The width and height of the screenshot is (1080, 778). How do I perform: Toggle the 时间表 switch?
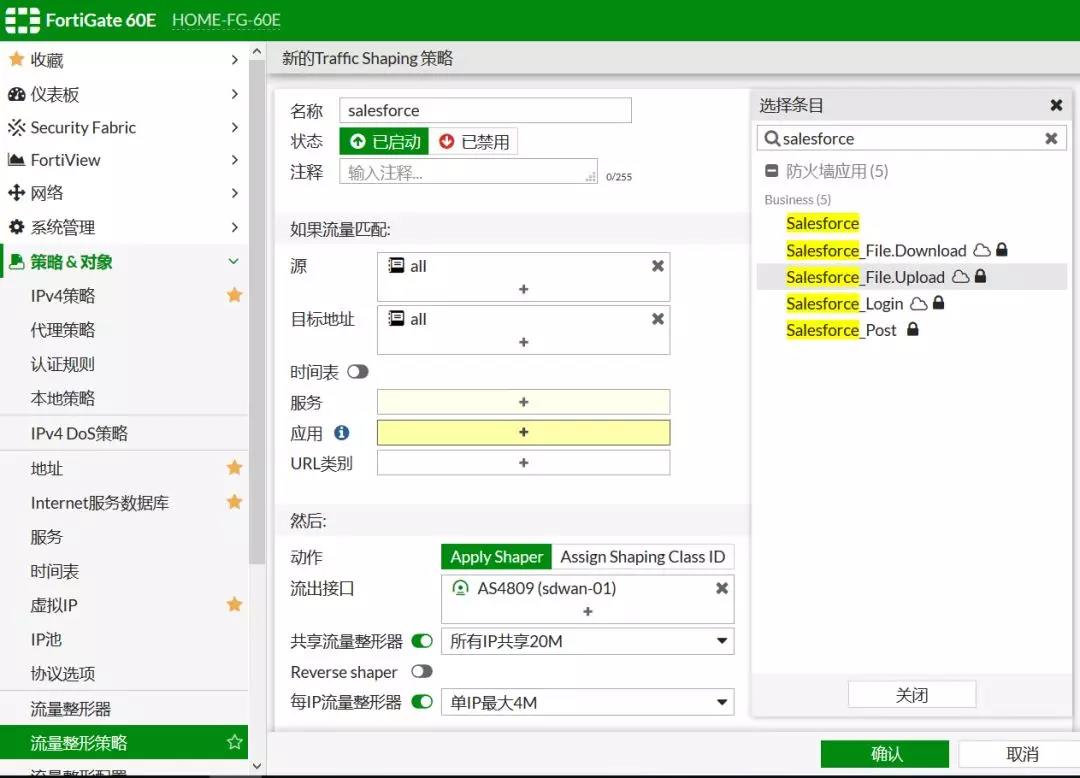357,372
